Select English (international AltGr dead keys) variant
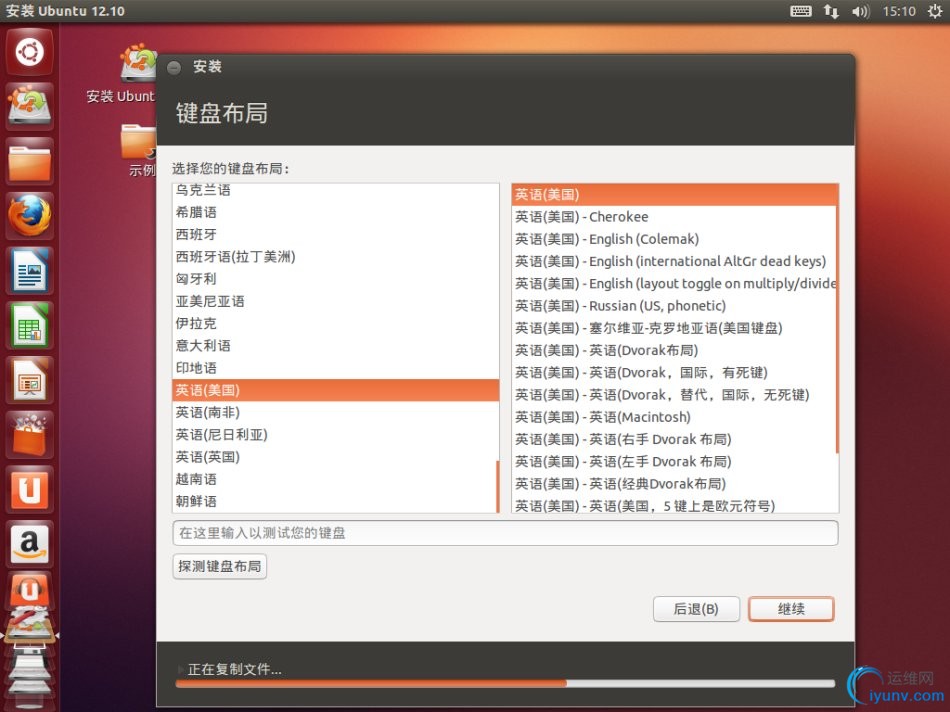950x712 pixels. pos(674,261)
